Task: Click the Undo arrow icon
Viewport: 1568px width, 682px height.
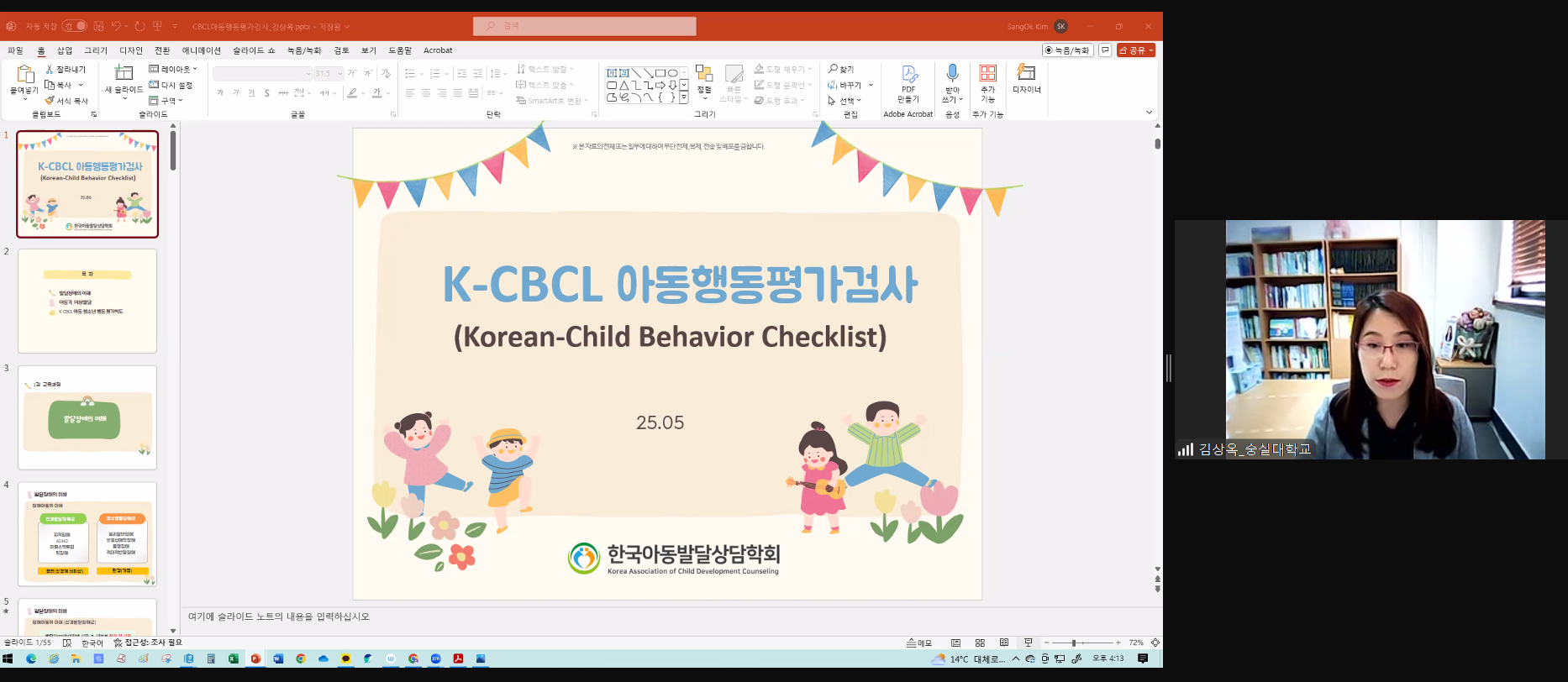Action: point(116,26)
